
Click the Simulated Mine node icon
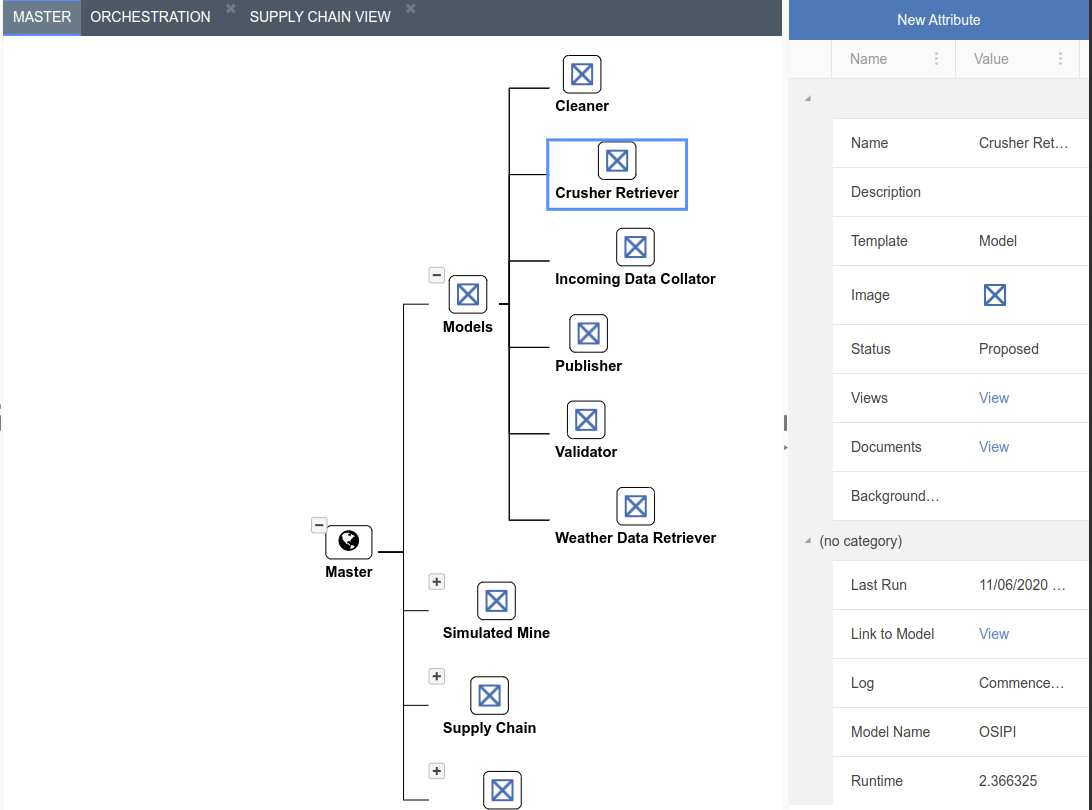(496, 601)
